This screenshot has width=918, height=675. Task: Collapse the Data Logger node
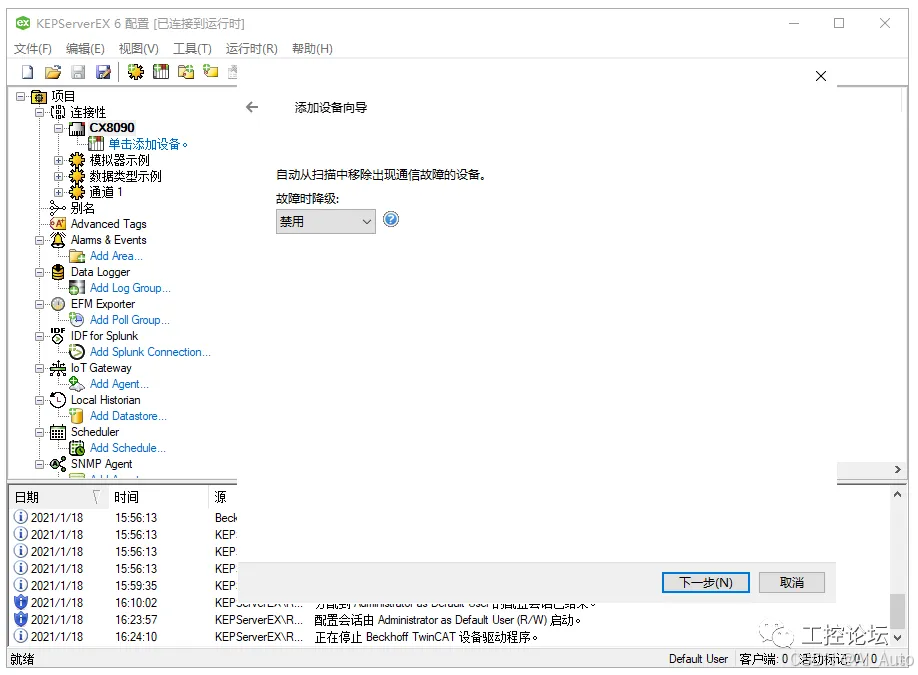39,272
